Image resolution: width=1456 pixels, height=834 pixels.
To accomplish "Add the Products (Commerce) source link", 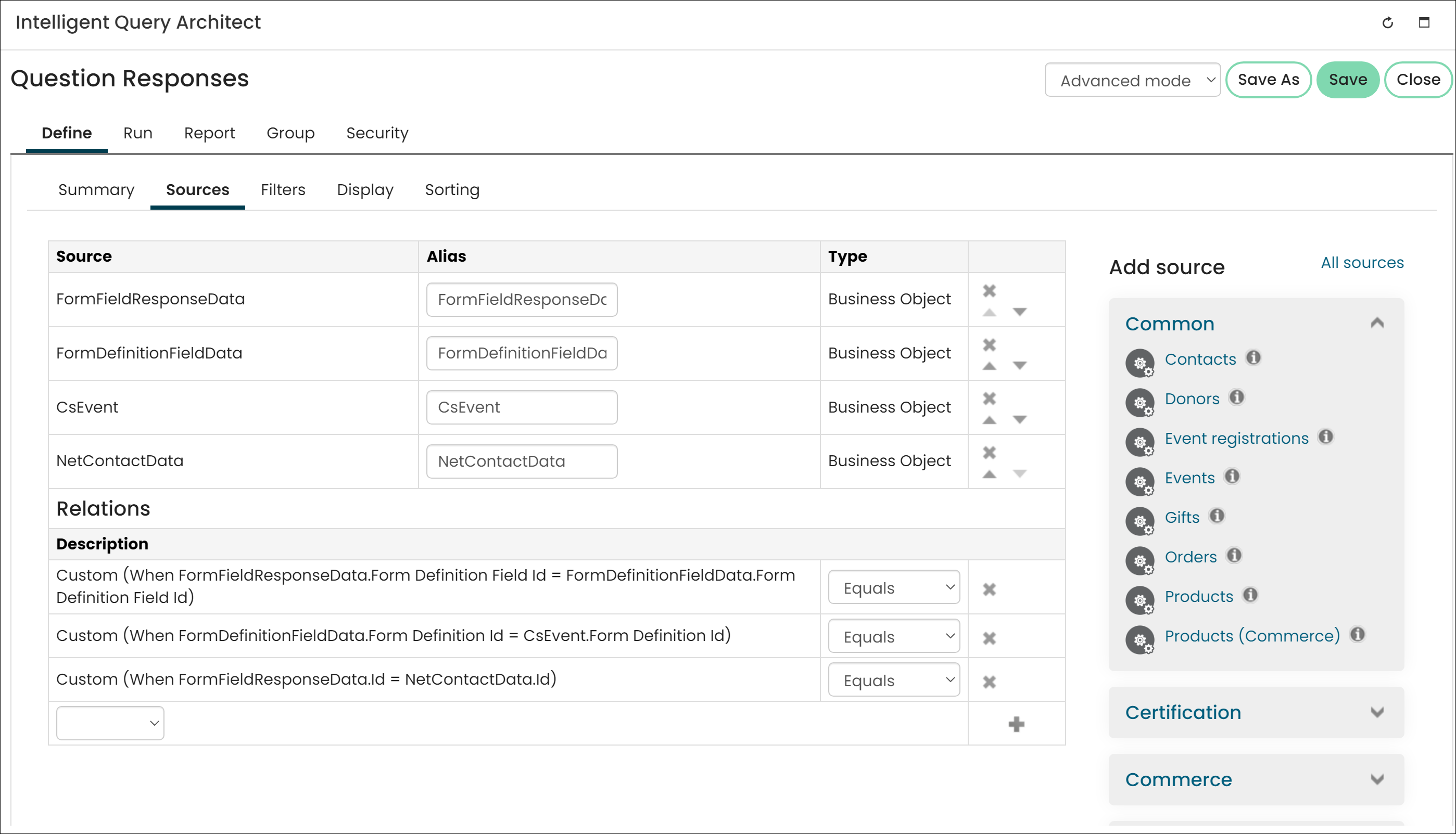I will 1252,636.
